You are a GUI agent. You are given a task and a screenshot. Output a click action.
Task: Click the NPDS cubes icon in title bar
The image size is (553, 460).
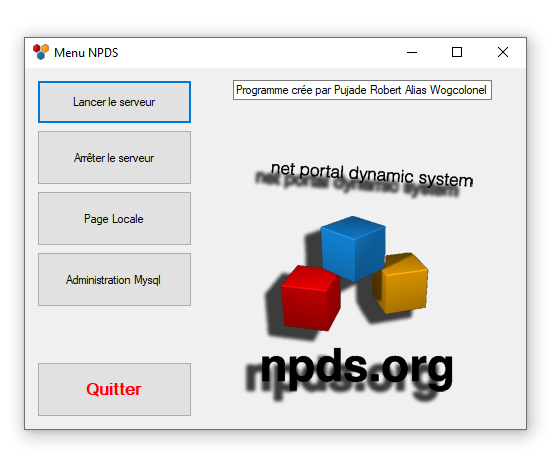click(41, 52)
